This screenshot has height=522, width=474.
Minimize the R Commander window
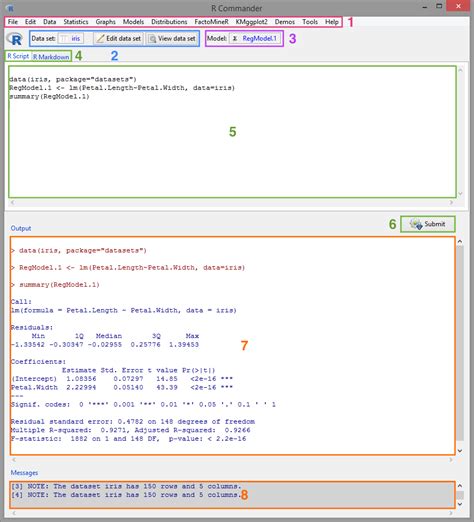click(x=425, y=7)
